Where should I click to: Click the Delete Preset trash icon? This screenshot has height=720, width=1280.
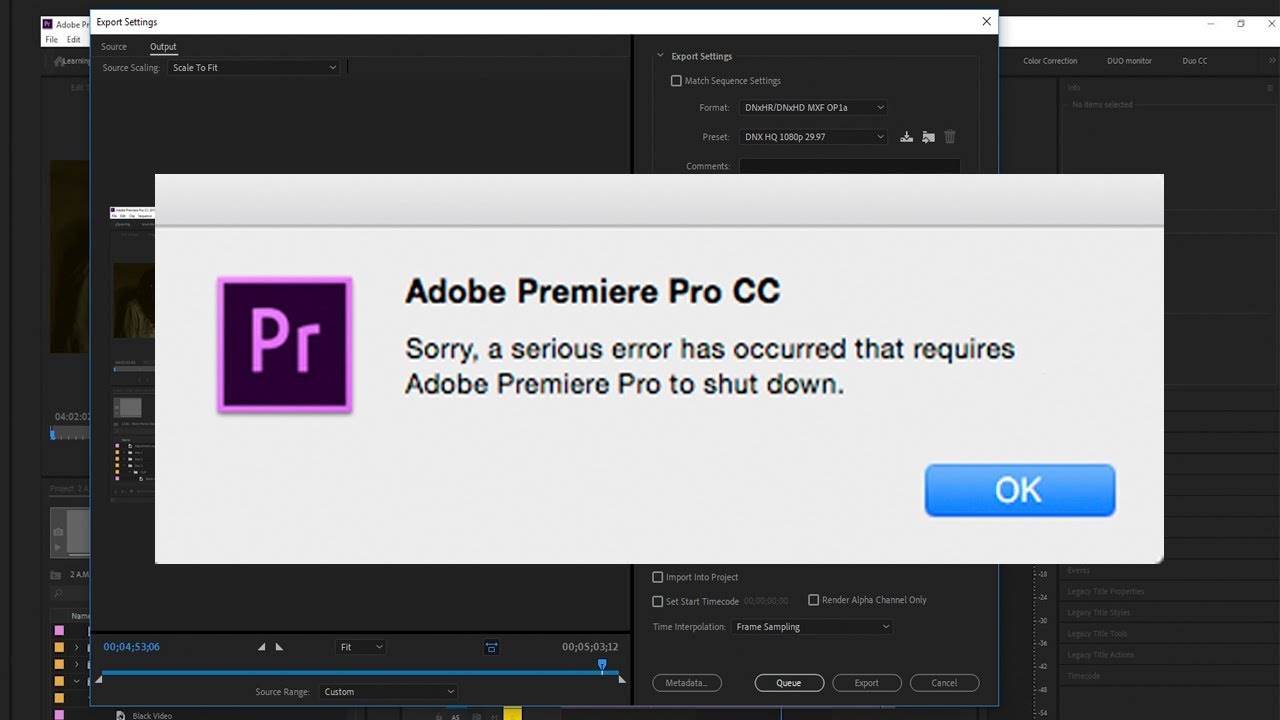pyautogui.click(x=950, y=137)
